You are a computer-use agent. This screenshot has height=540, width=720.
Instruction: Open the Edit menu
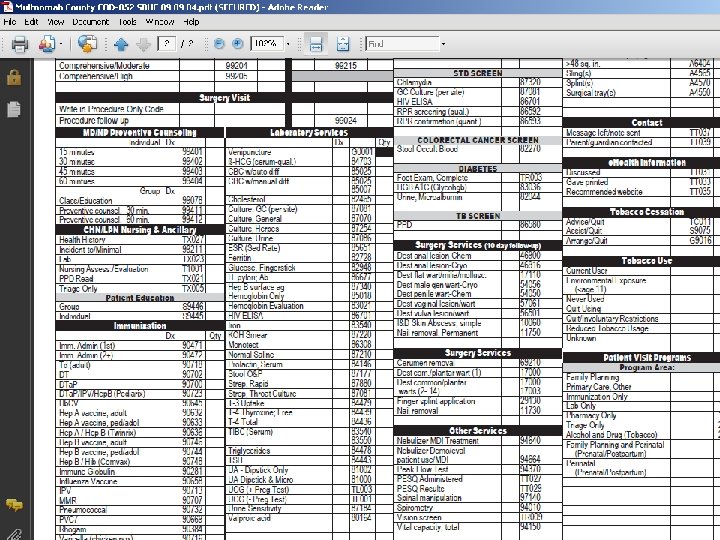pos(31,22)
